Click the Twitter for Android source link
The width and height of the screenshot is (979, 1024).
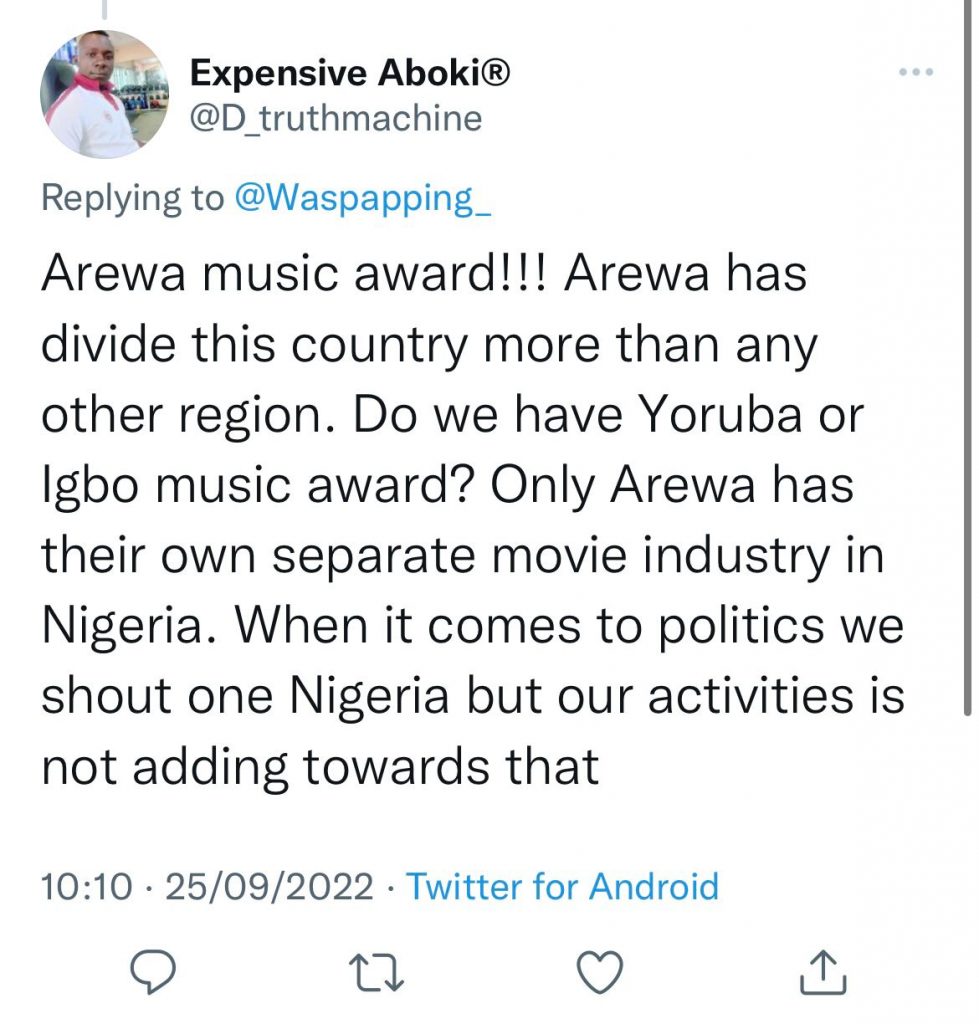coord(563,886)
